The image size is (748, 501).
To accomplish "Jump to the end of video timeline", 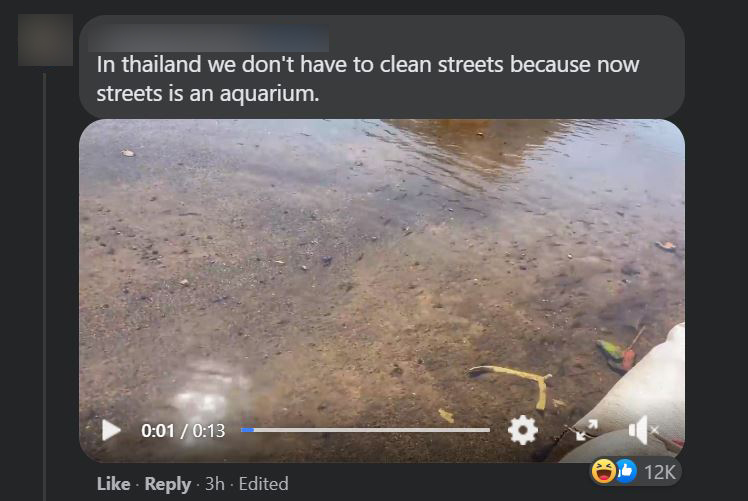I will coord(489,430).
